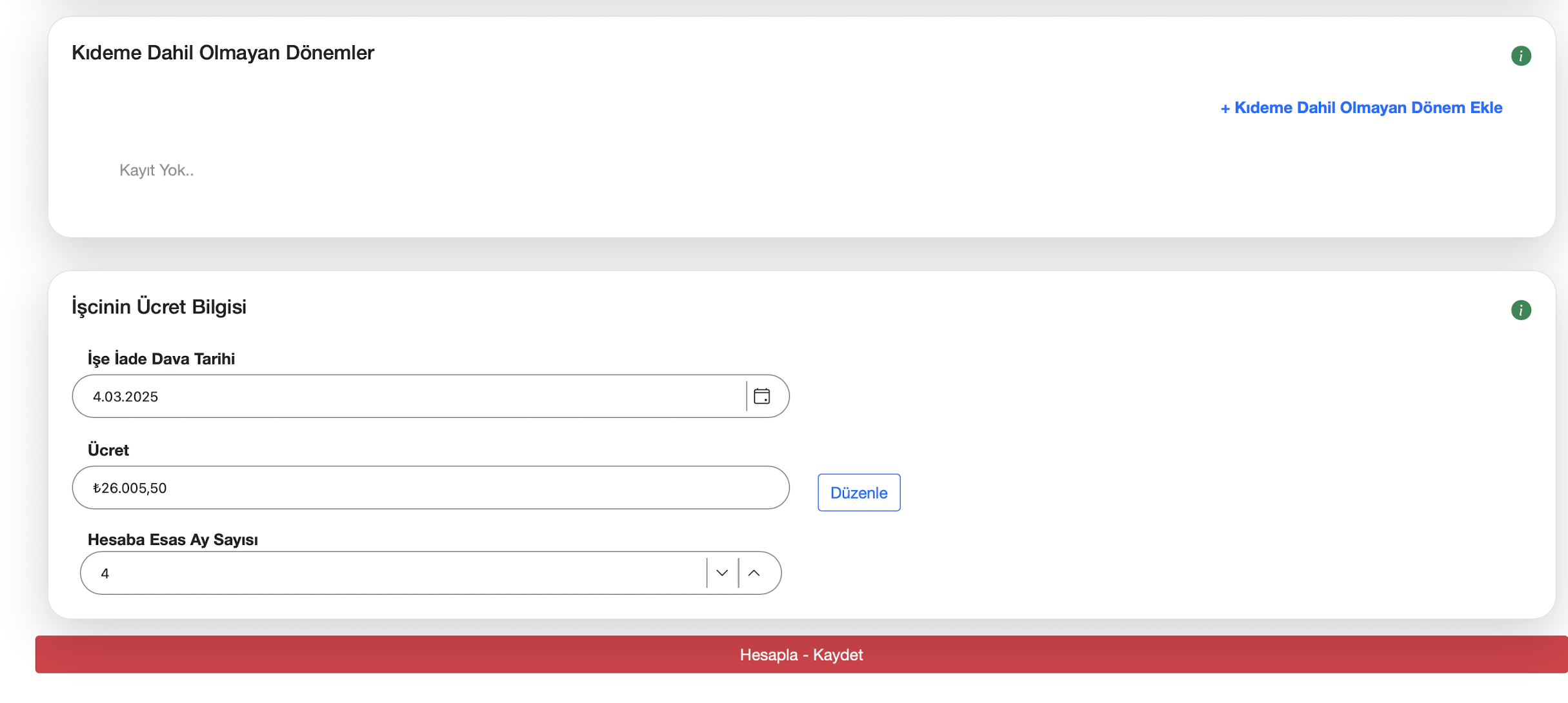Click the plus sign before Kıdeme Dönem Ekle
Image resolution: width=1568 pixels, height=703 pixels.
click(x=1225, y=108)
